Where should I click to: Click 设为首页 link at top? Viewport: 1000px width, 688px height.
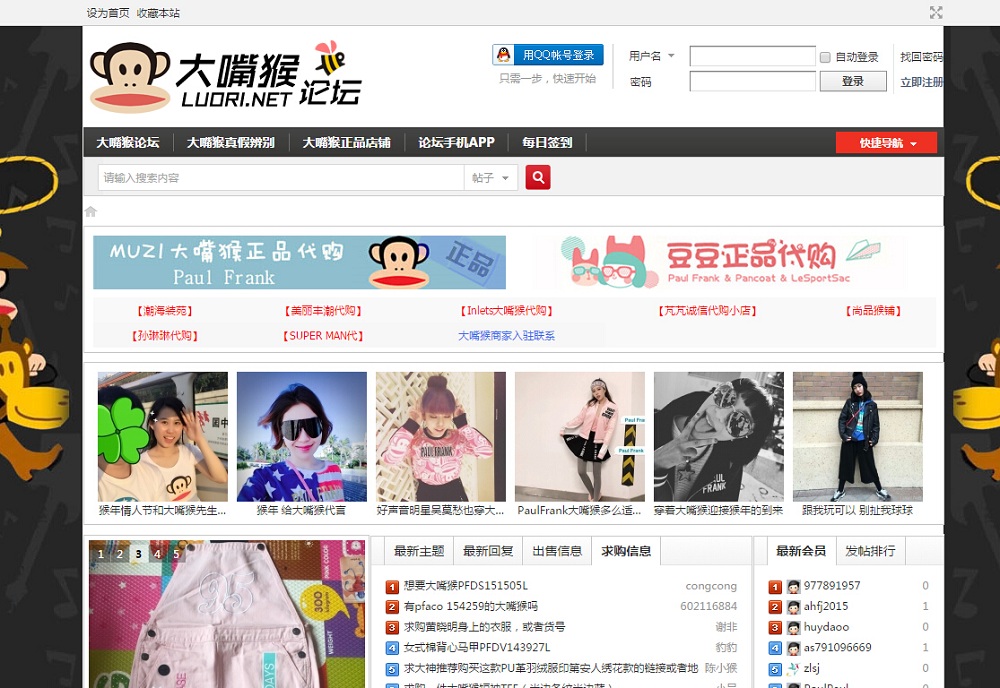(108, 13)
